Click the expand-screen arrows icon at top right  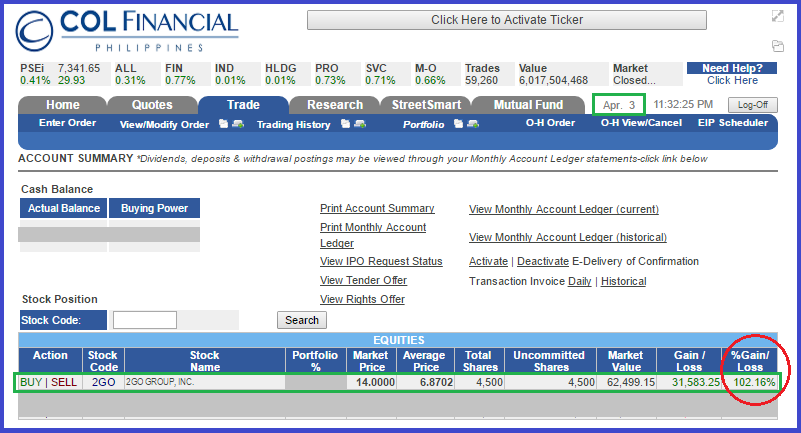point(778,16)
